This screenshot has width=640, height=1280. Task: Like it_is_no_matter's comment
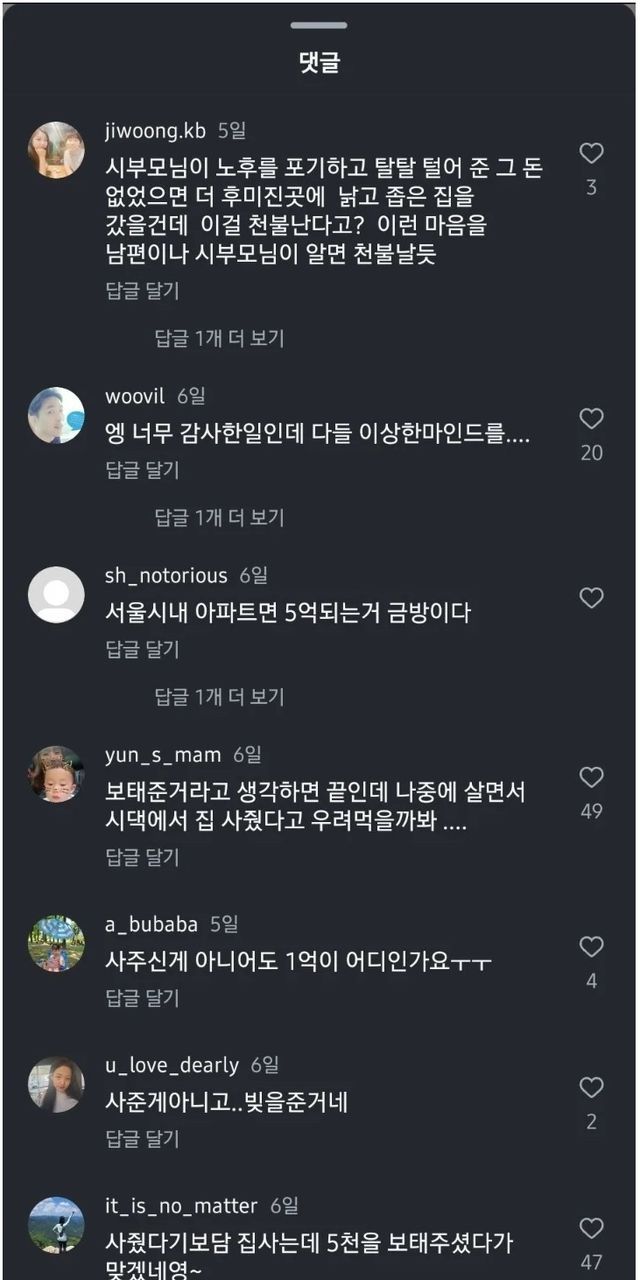(x=592, y=1228)
